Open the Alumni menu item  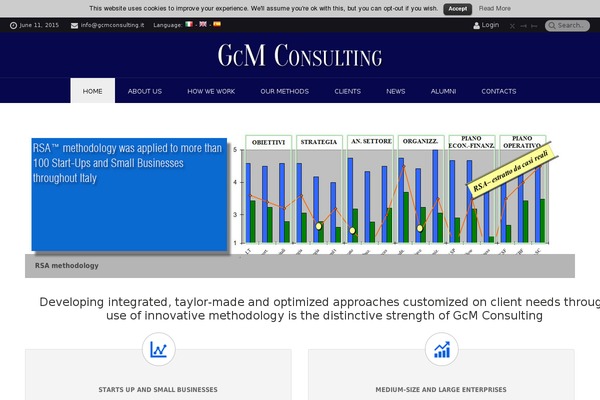[x=443, y=91]
